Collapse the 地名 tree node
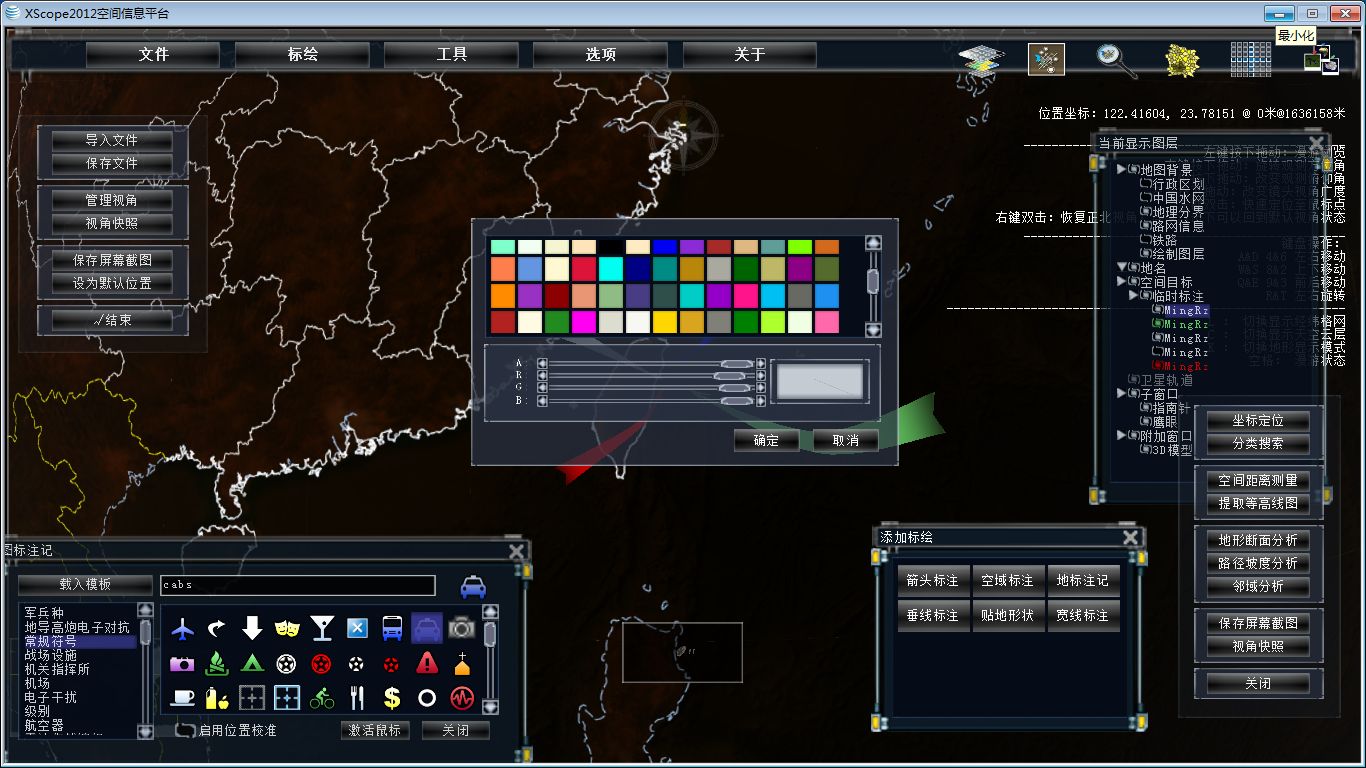The width and height of the screenshot is (1366, 768). pos(1122,268)
